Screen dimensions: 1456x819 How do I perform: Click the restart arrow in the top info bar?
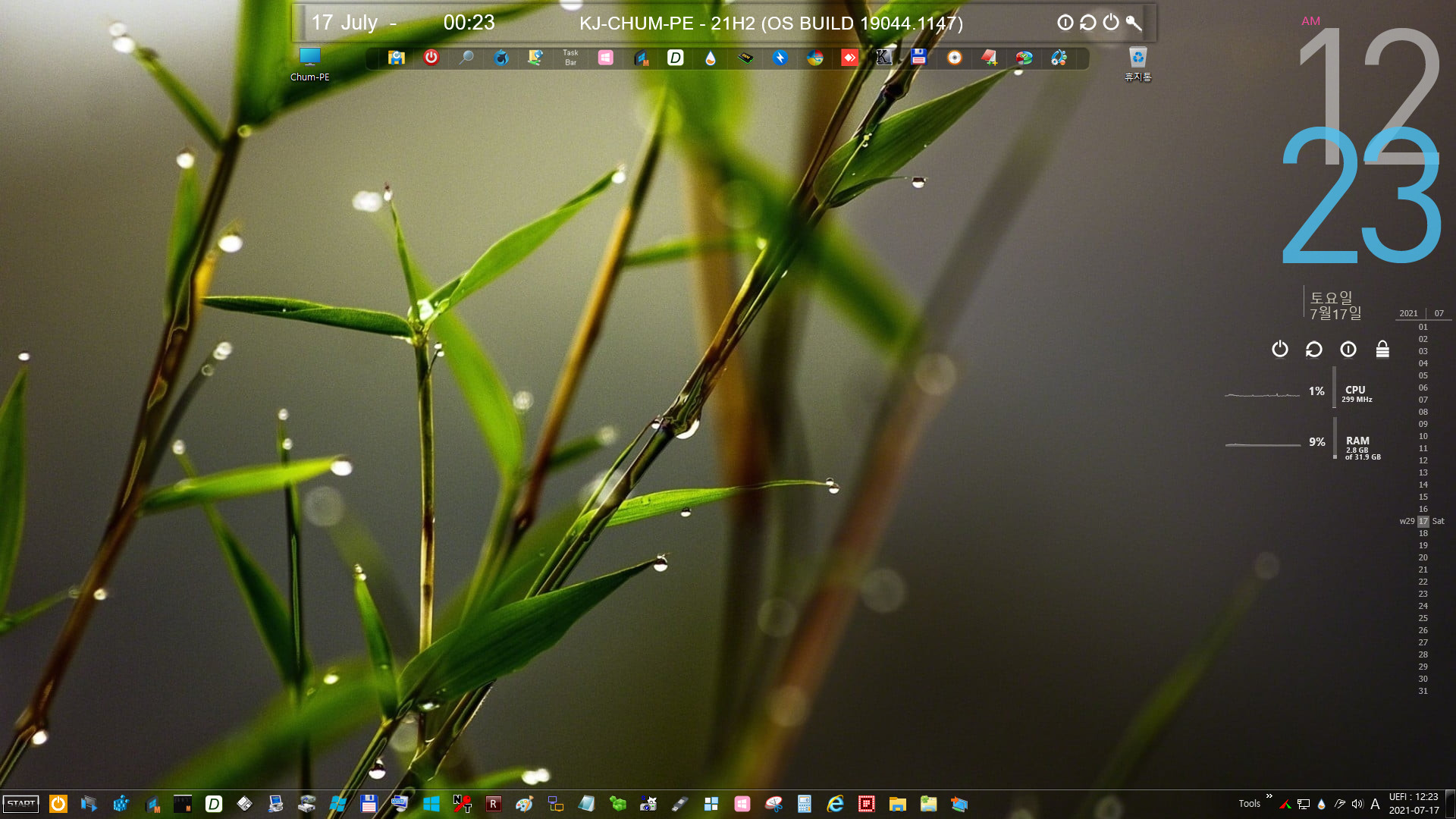(1088, 23)
